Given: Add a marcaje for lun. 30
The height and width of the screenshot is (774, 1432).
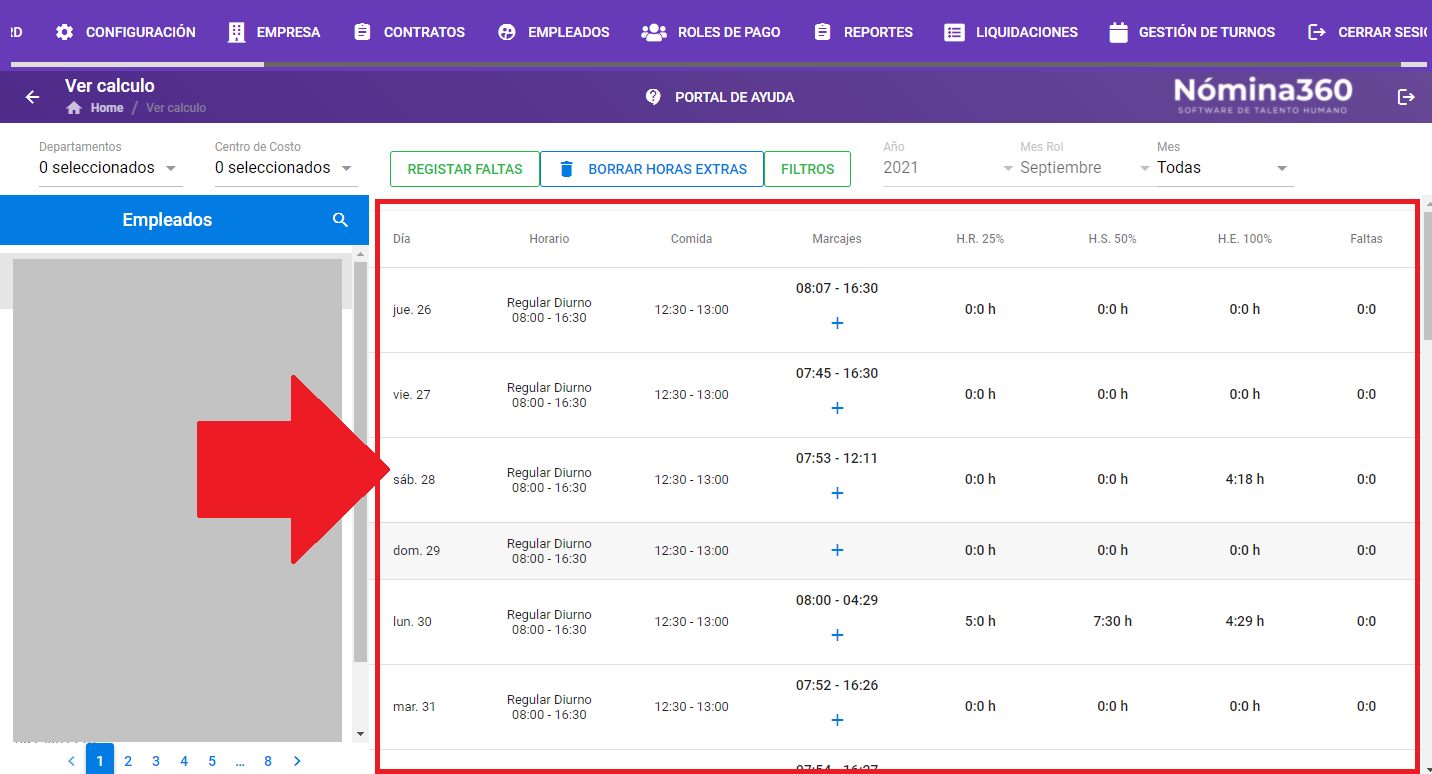Looking at the screenshot, I should [837, 635].
